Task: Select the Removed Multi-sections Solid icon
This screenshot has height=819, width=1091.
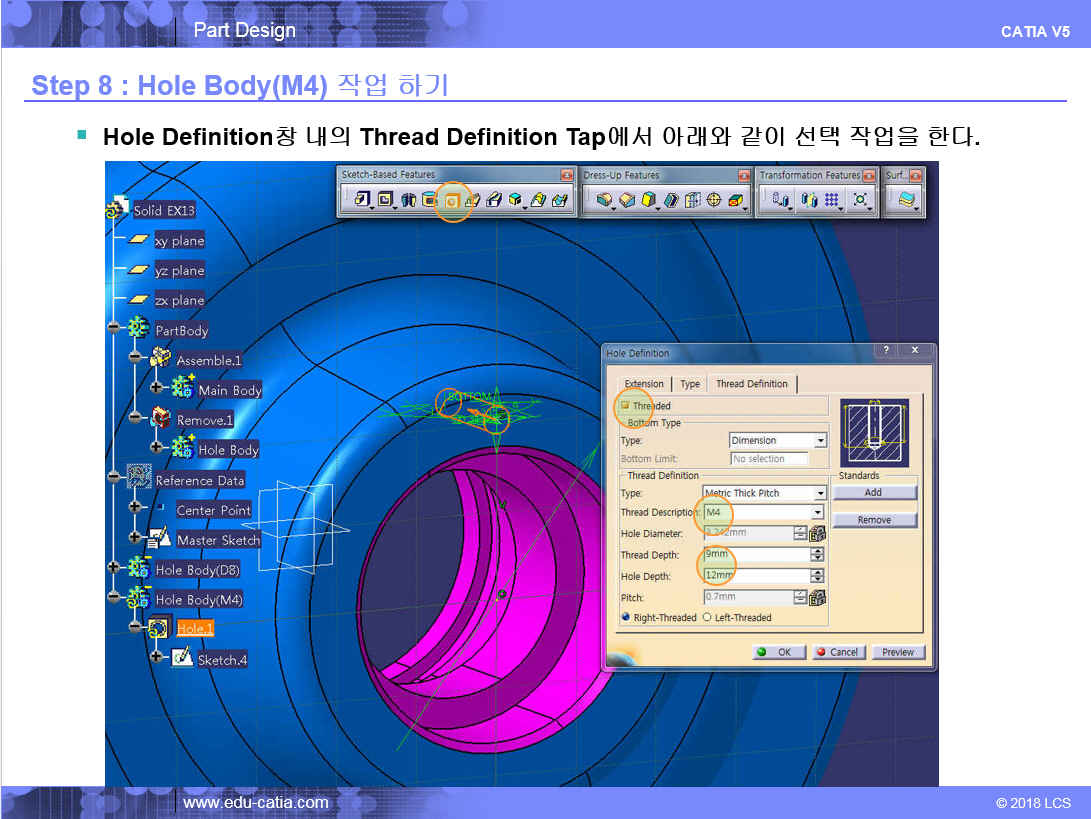Action: [x=559, y=200]
